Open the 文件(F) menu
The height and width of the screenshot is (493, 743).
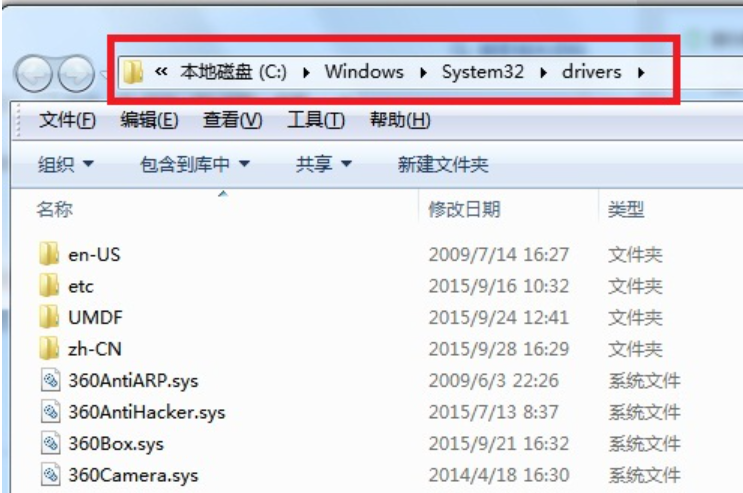click(x=67, y=121)
